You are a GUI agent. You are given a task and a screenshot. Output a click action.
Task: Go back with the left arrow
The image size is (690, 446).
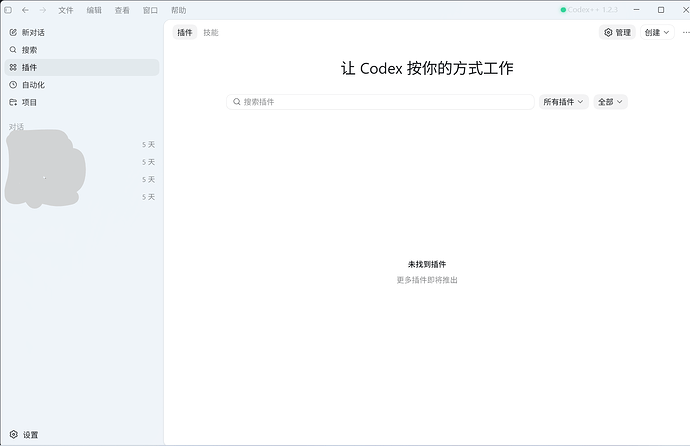coord(25,10)
